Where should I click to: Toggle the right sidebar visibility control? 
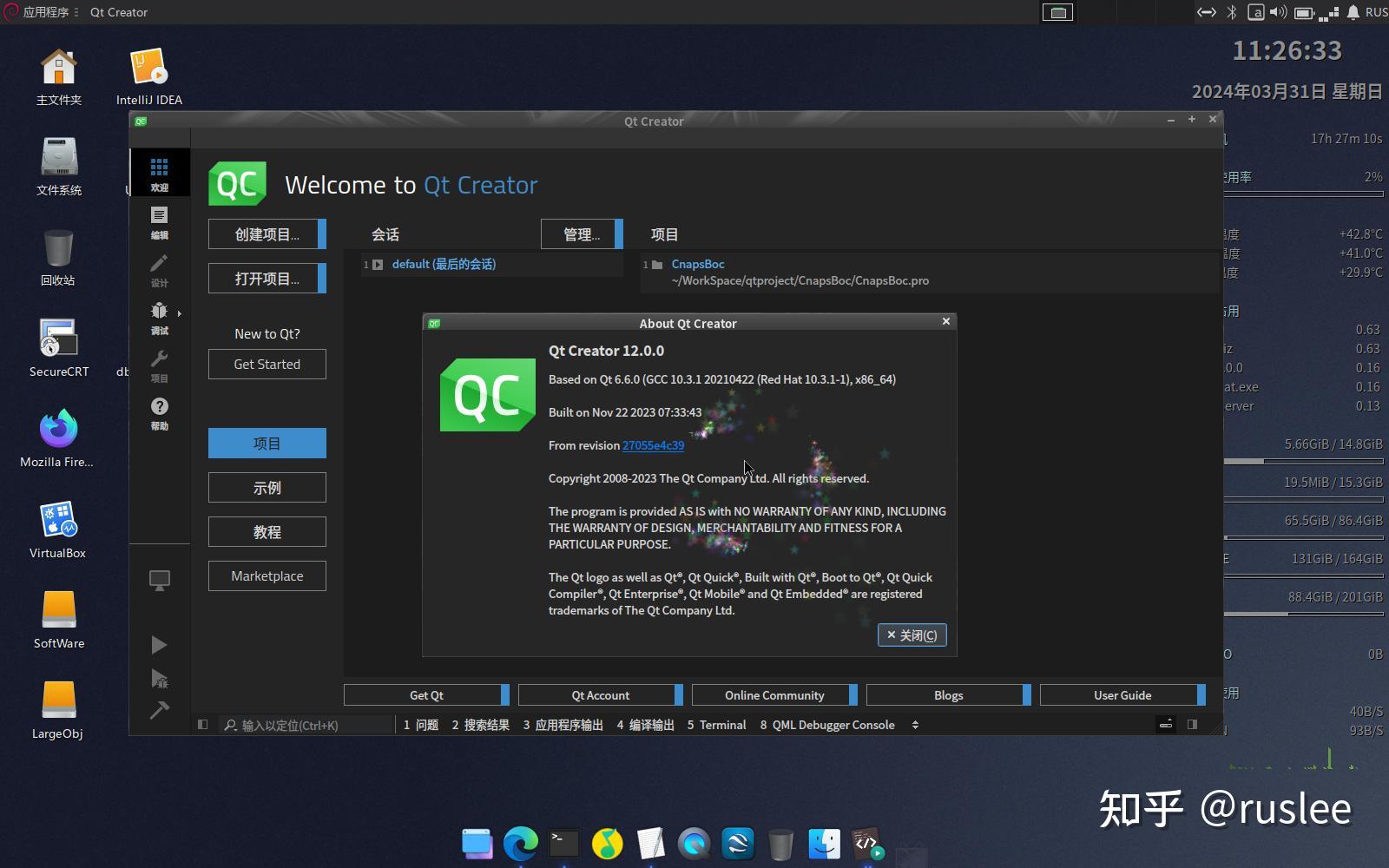(x=1192, y=724)
